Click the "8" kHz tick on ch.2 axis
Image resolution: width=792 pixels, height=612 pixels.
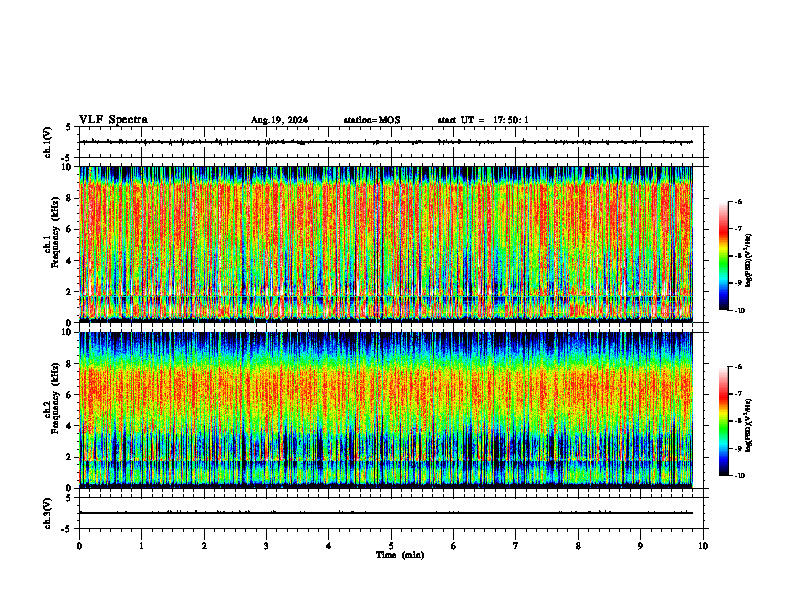pyautogui.click(x=70, y=364)
